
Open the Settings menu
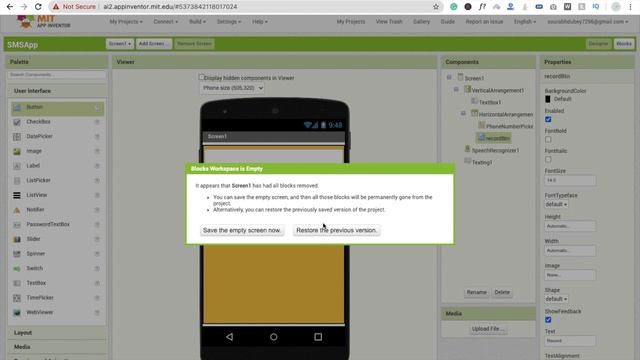pos(229,22)
